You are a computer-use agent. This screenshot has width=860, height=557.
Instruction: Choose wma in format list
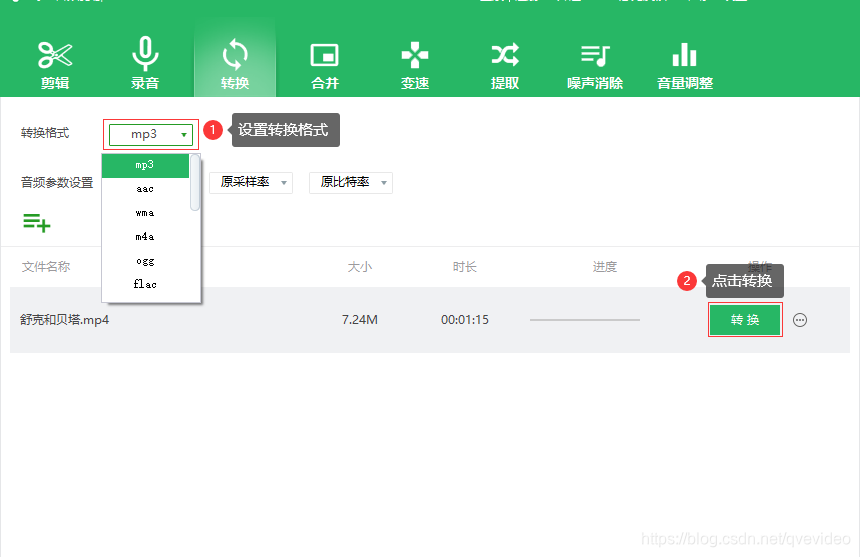tap(145, 213)
